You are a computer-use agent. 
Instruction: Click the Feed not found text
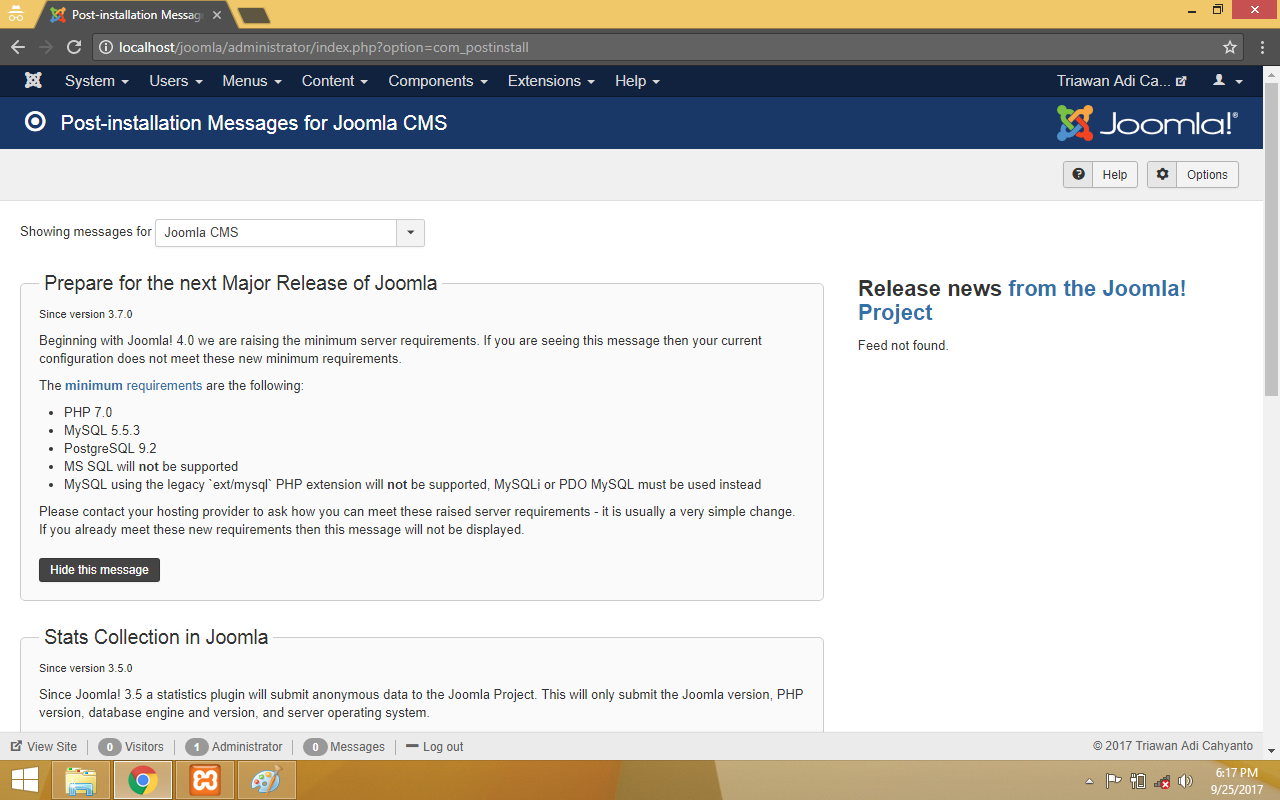pos(903,346)
